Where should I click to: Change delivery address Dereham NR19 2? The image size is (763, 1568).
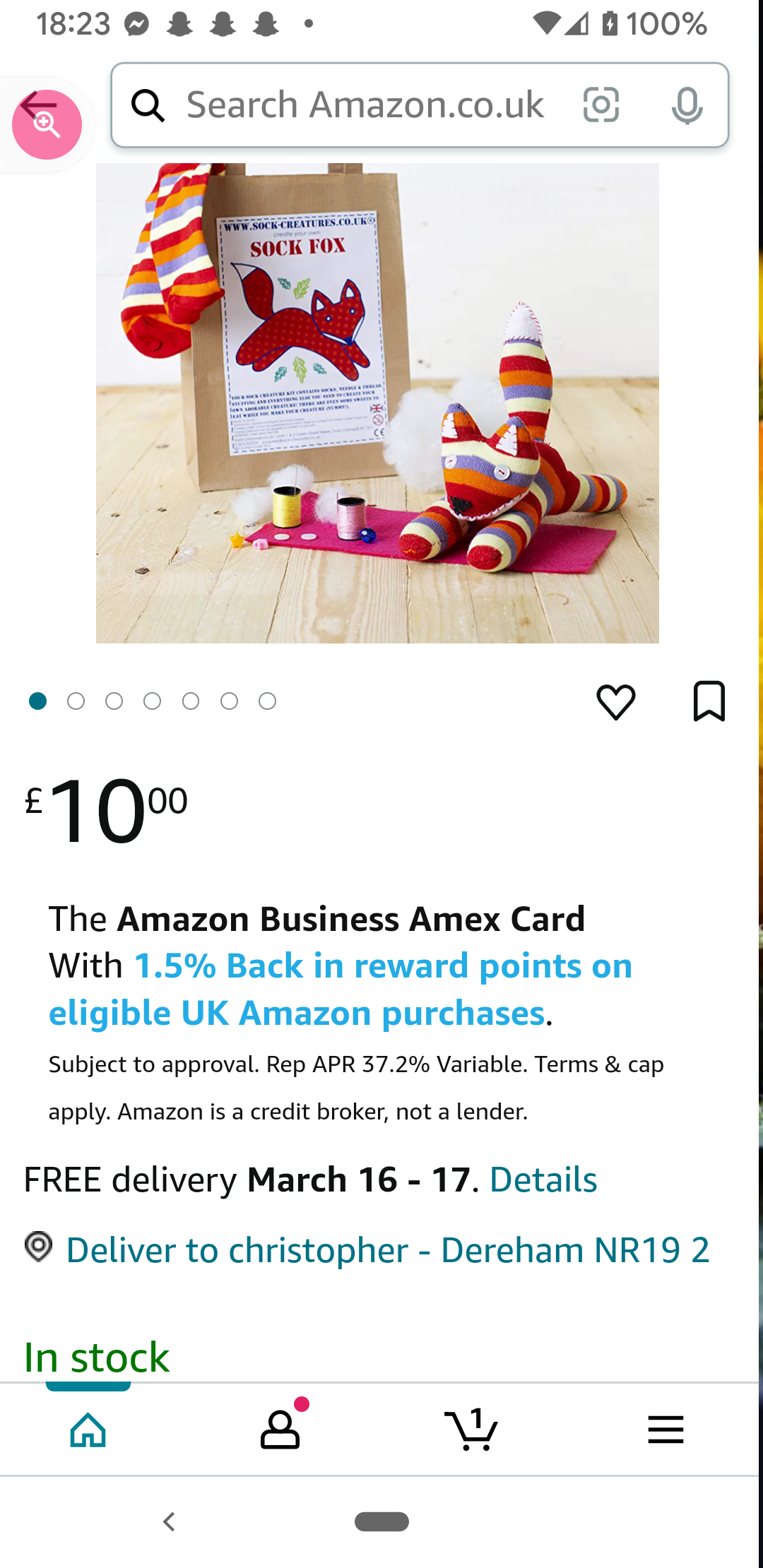pyautogui.click(x=388, y=1250)
